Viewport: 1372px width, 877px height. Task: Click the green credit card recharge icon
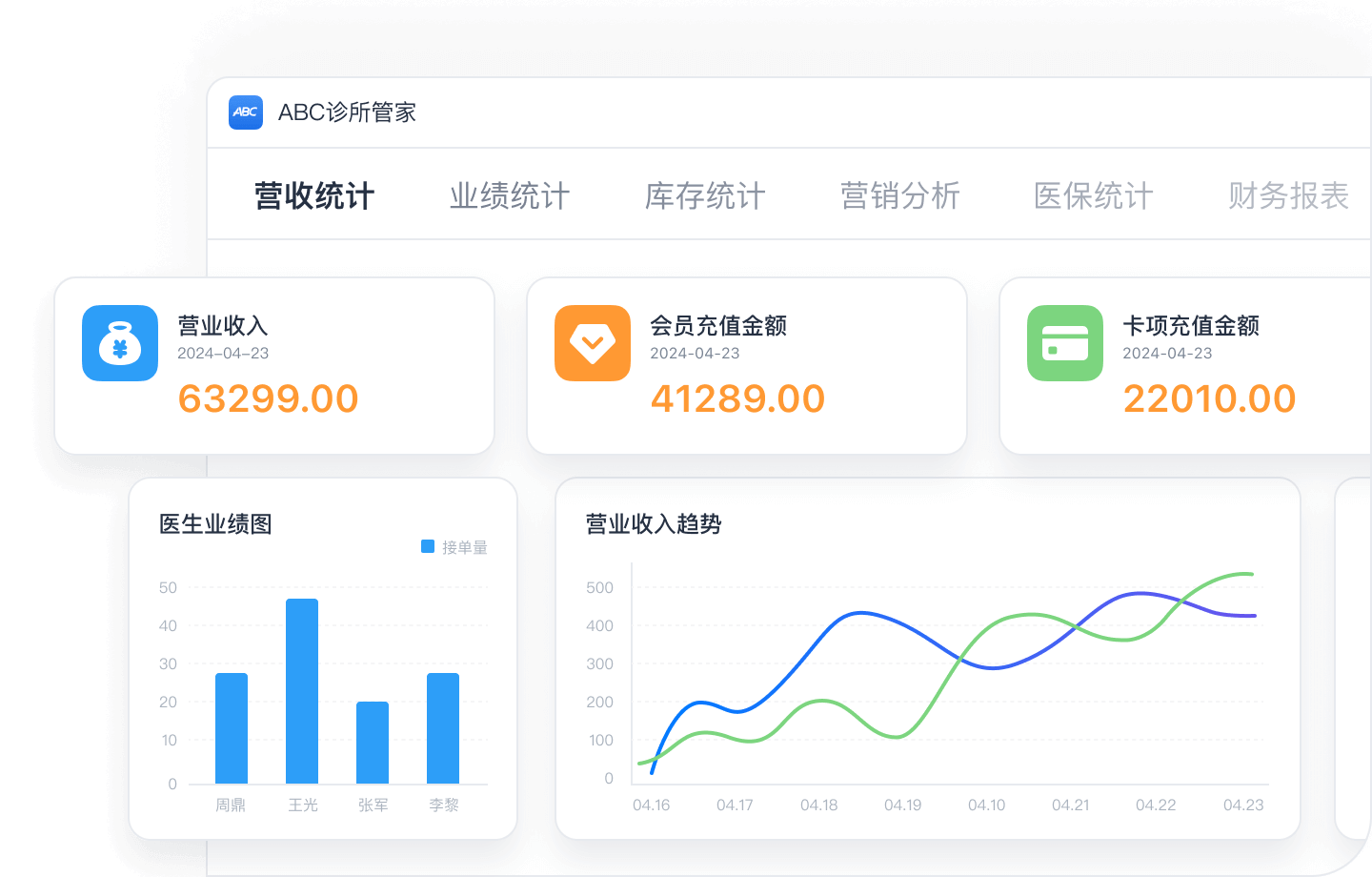pos(1065,343)
